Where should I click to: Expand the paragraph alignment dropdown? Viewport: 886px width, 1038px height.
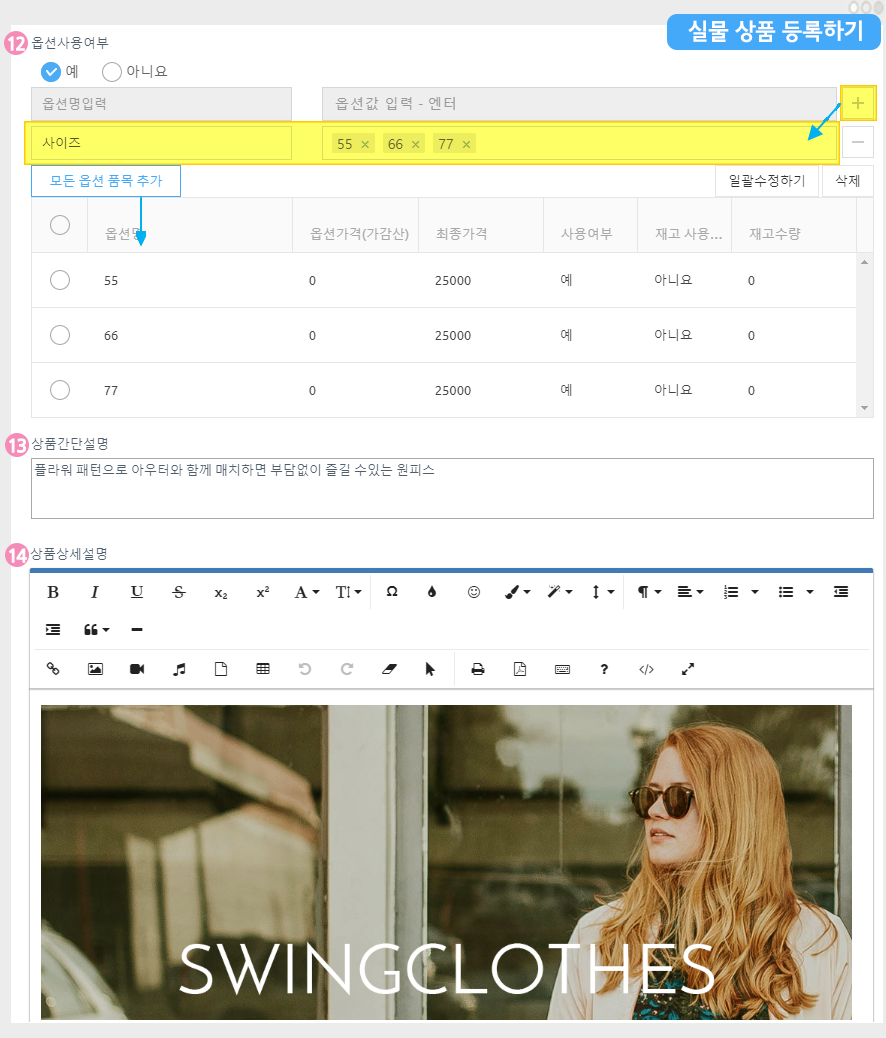tap(690, 592)
